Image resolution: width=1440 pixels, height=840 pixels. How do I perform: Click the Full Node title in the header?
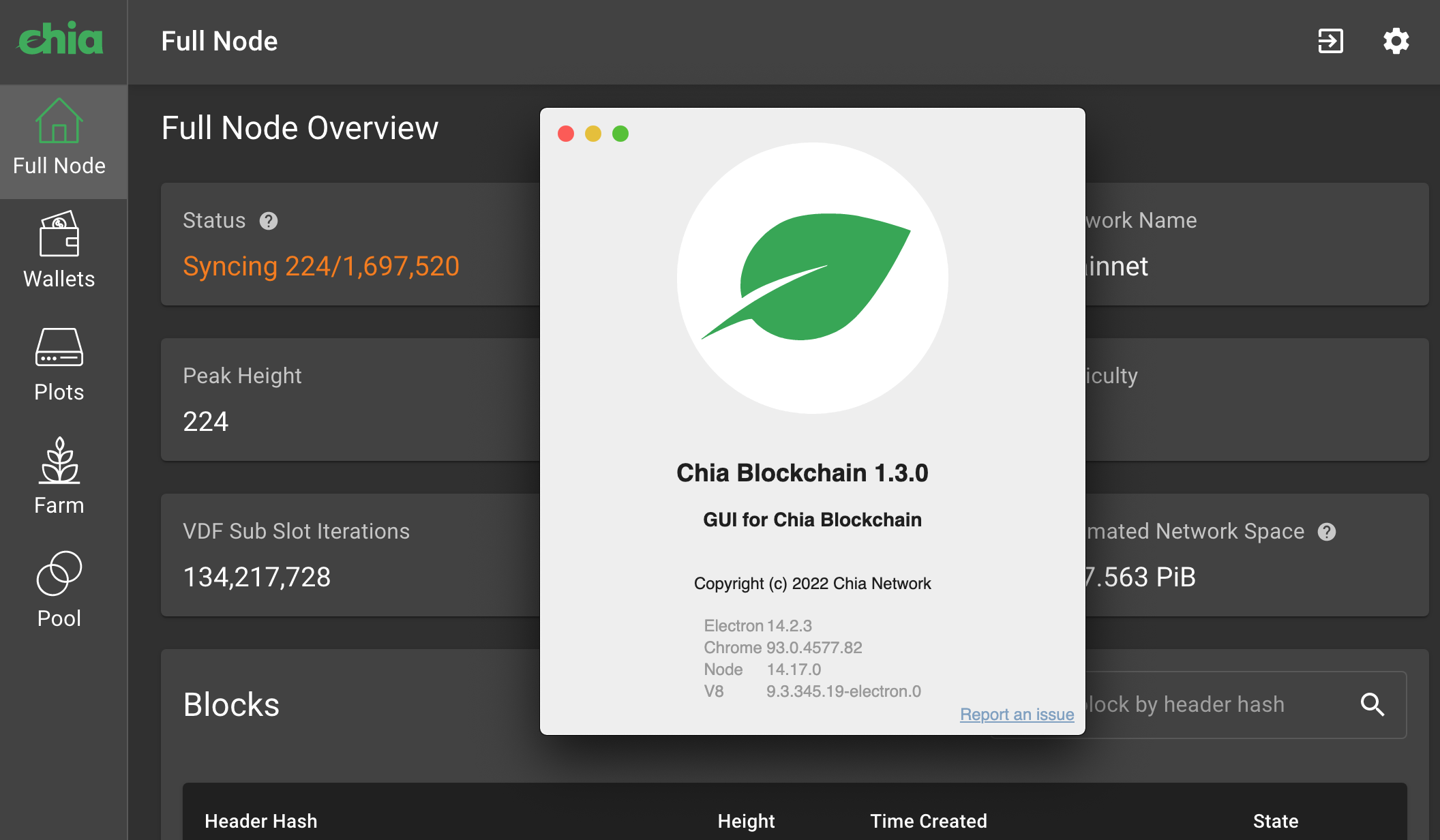220,41
